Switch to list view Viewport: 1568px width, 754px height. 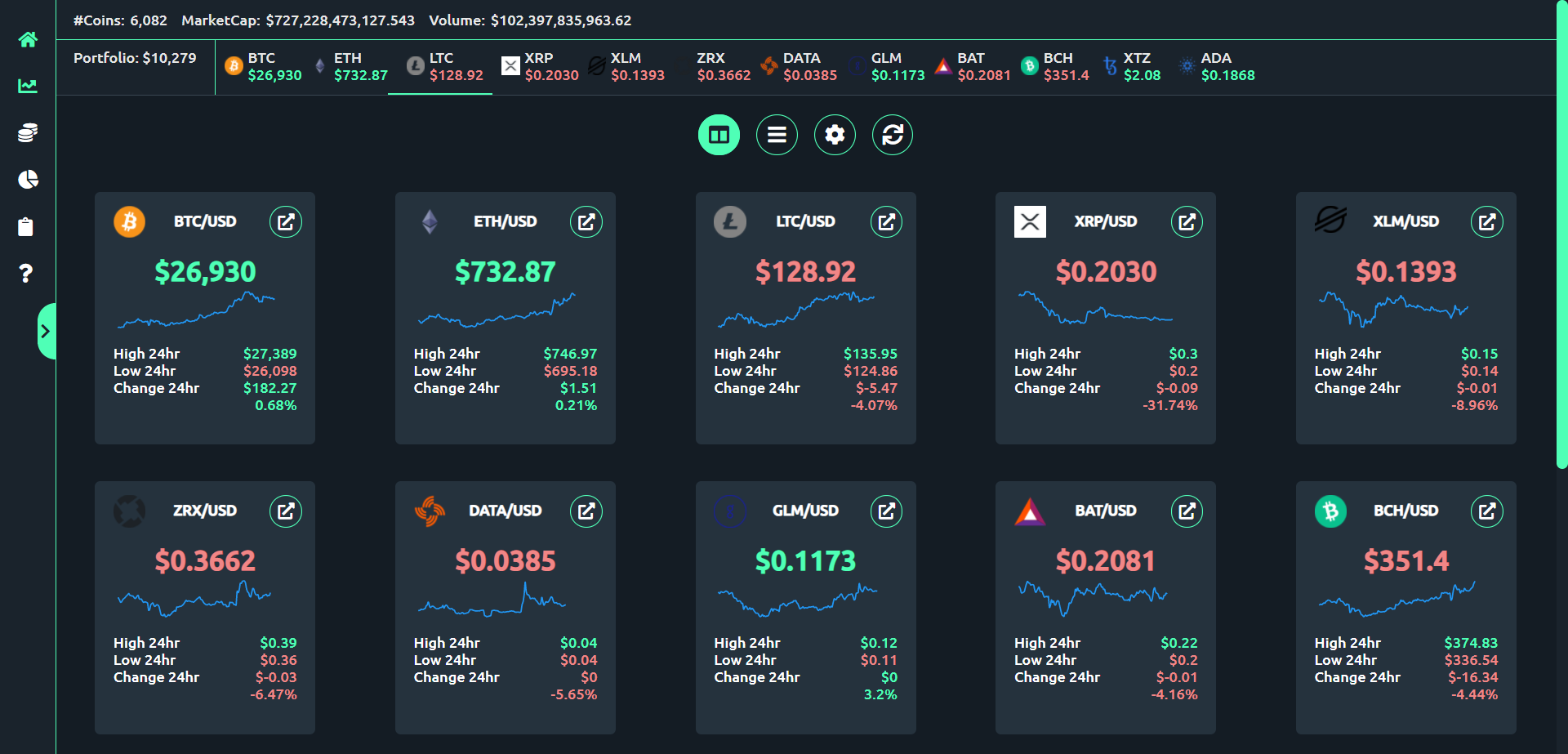pos(777,135)
